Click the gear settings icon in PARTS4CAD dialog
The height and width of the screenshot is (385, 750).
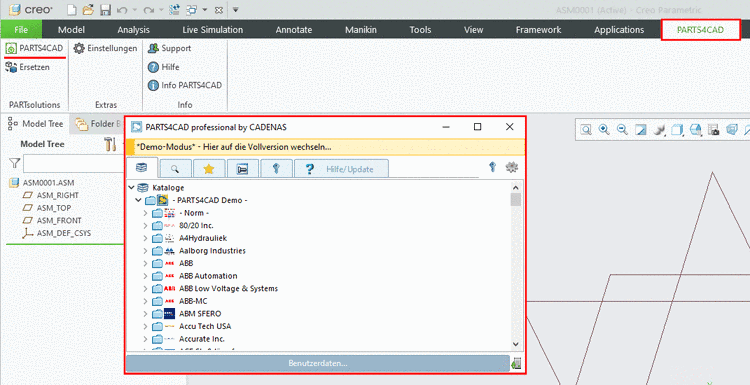pos(512,167)
